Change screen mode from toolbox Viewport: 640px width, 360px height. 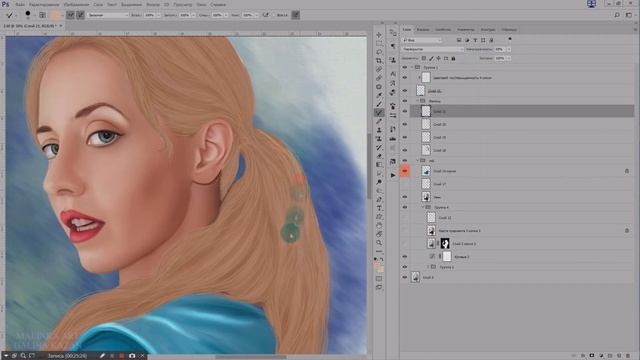pos(379,287)
